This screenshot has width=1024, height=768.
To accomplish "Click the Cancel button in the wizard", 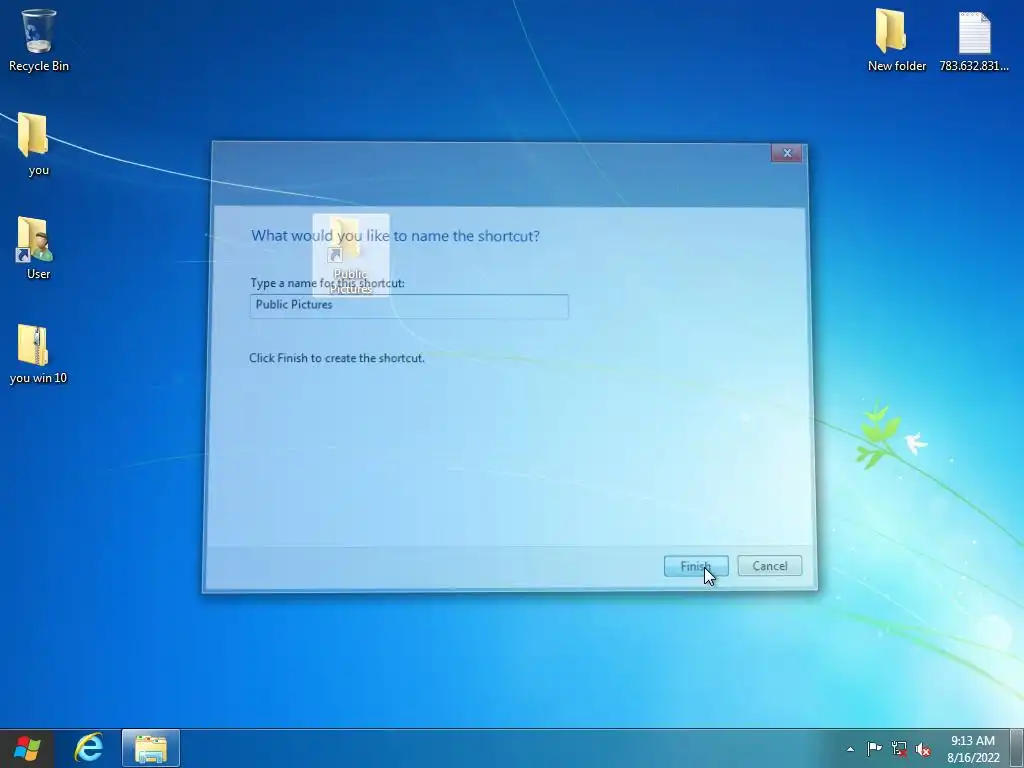I will (x=769, y=566).
